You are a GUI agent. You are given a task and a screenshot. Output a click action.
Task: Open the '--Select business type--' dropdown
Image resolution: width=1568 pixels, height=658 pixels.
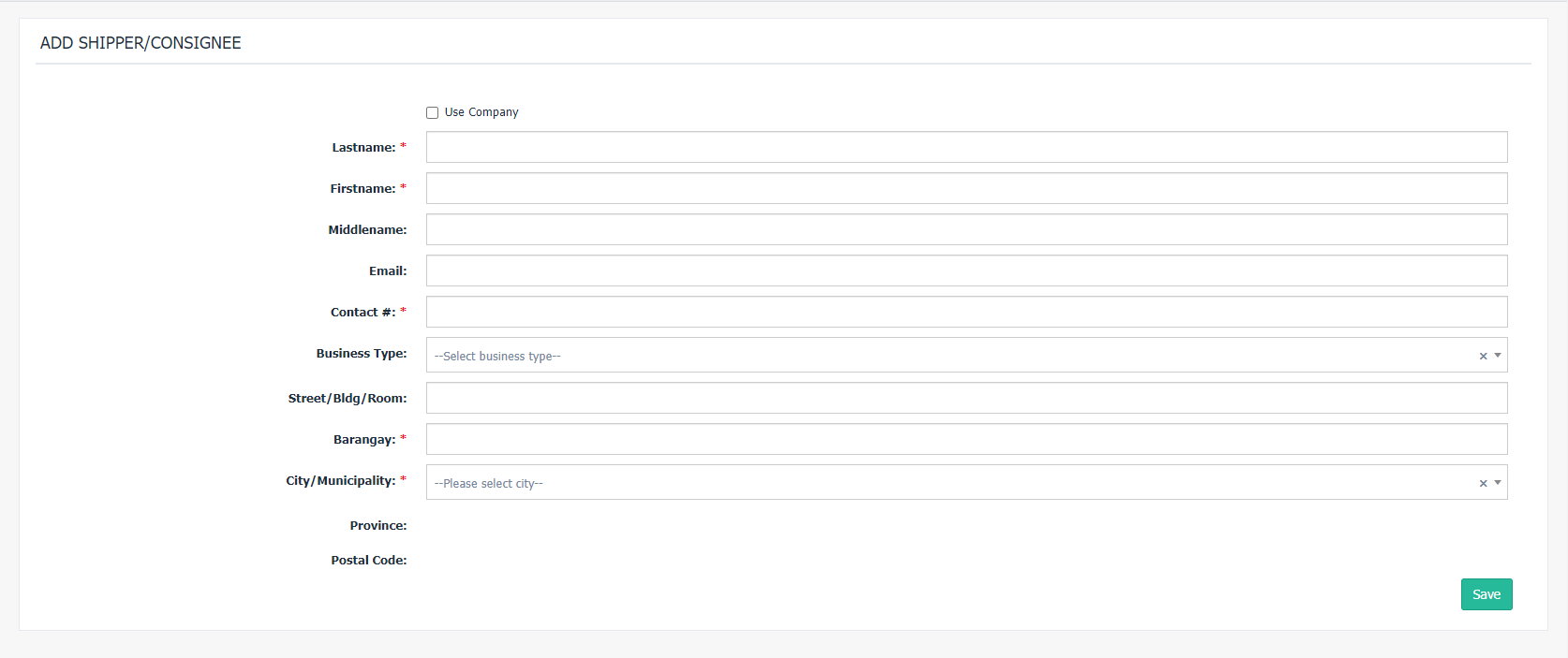coord(946,356)
